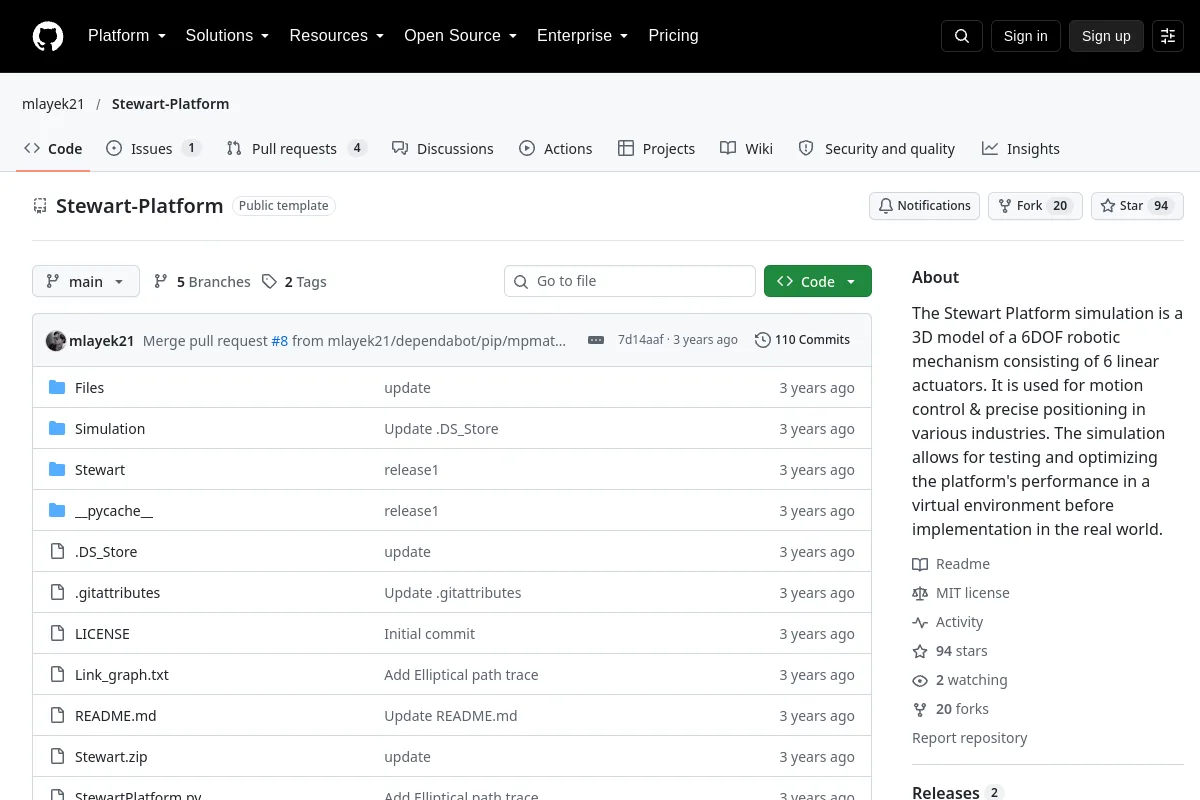Click the GitHub logo icon
Screen dimensions: 1200x800
point(48,36)
